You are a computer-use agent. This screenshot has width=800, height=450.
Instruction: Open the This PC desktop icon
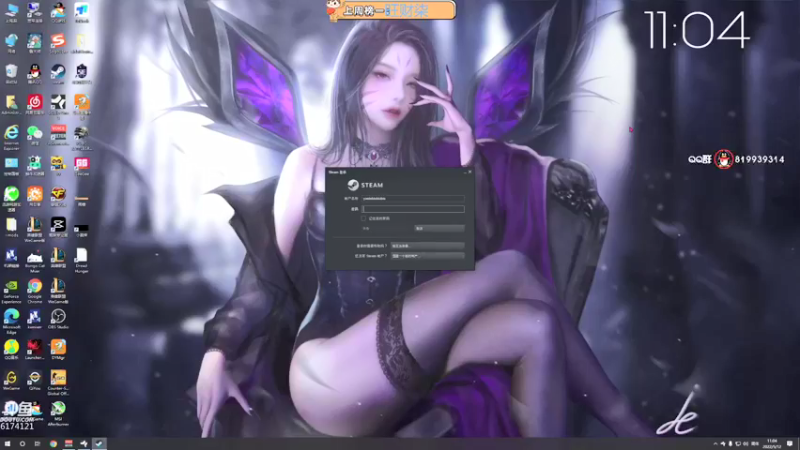pos(11,12)
